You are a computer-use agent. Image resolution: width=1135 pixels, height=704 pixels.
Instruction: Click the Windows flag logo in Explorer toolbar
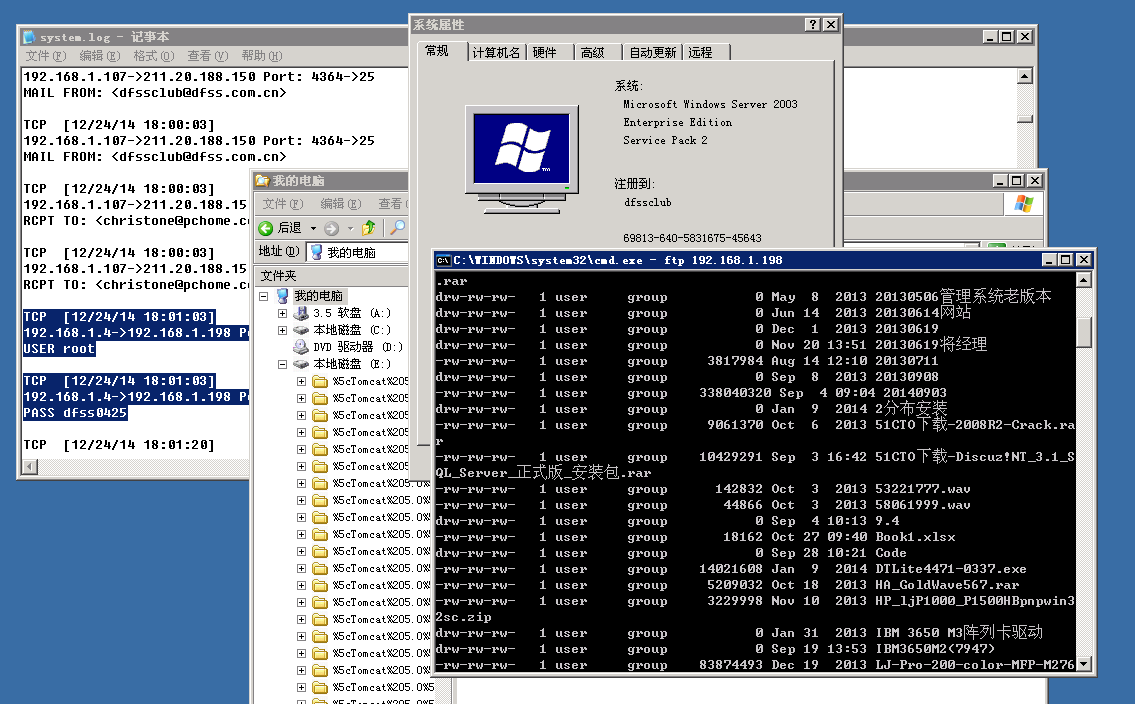pyautogui.click(x=1024, y=204)
